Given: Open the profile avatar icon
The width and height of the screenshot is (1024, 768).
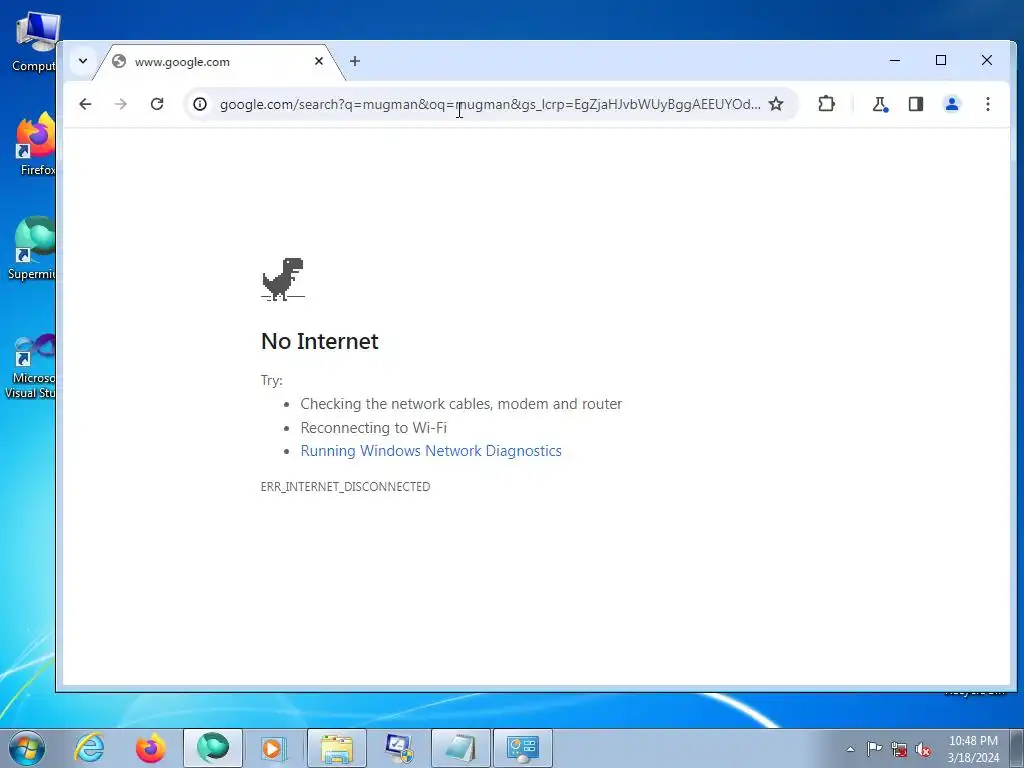Looking at the screenshot, I should coord(952,104).
